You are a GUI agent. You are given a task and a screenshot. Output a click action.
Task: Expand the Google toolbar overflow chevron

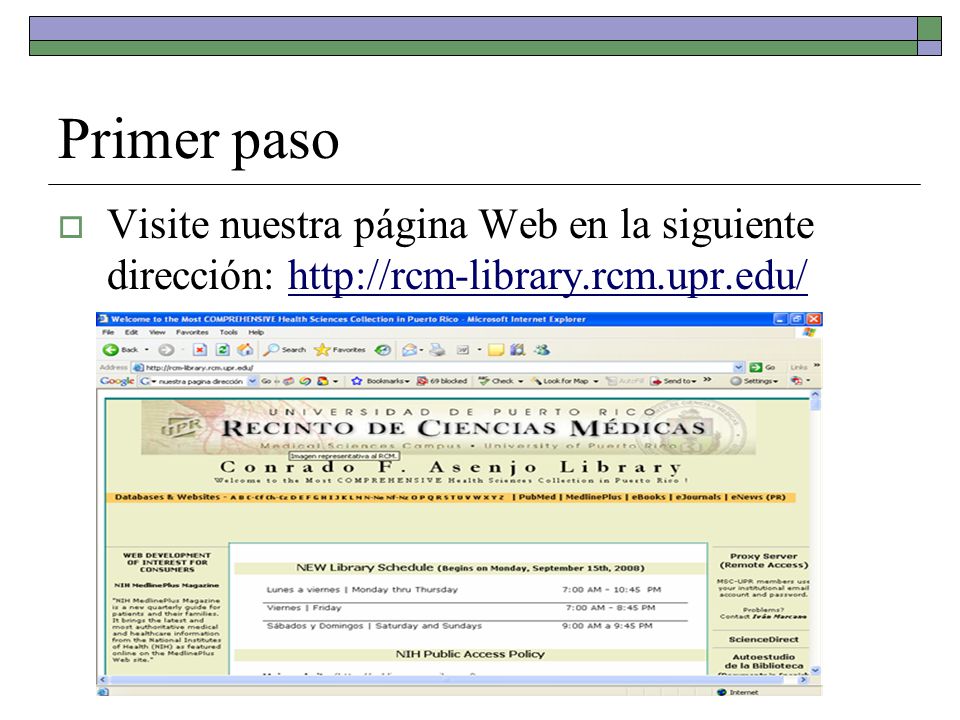point(707,380)
